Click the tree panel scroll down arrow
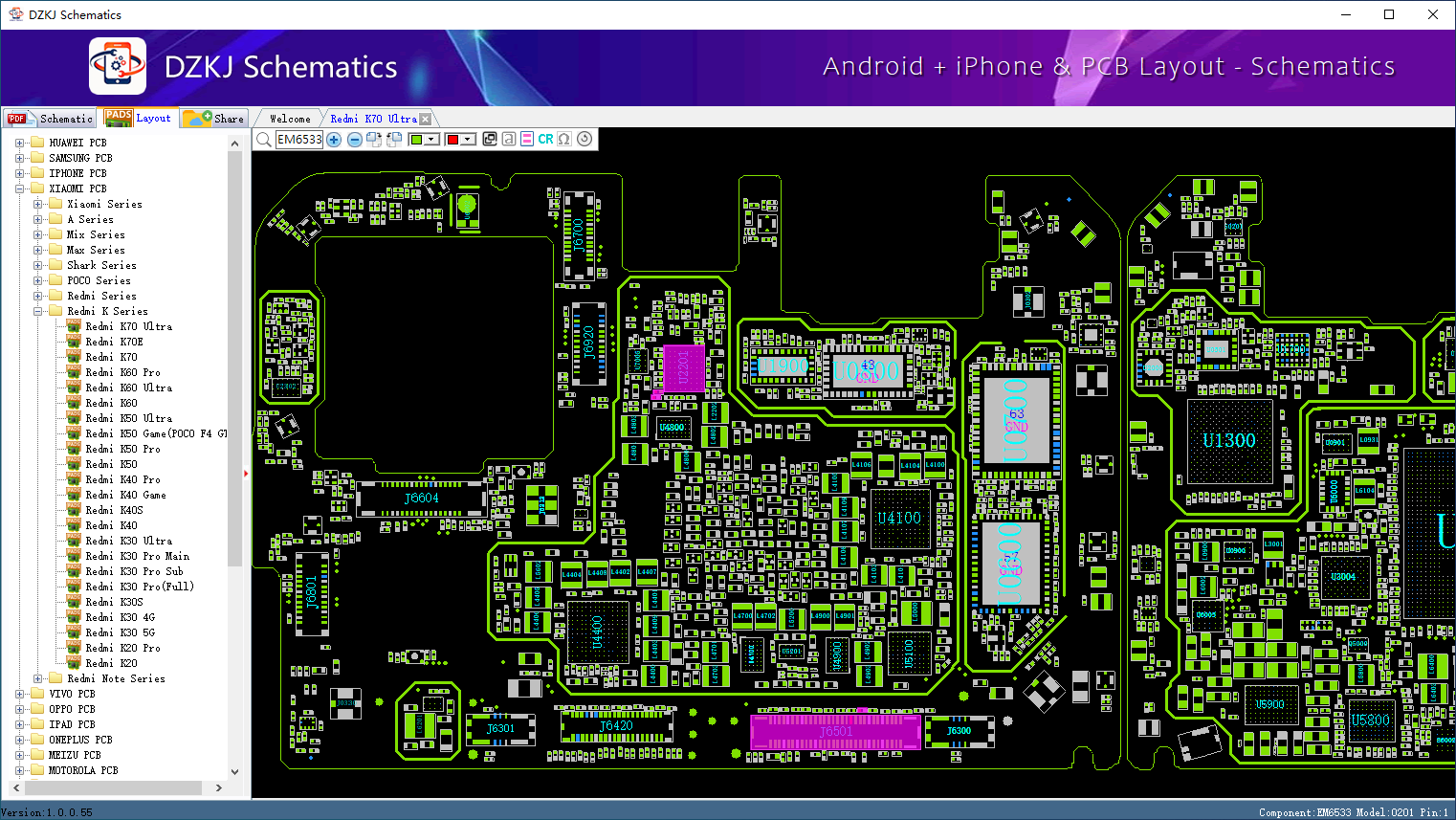Screen dimensions: 1456x820 coord(235,772)
